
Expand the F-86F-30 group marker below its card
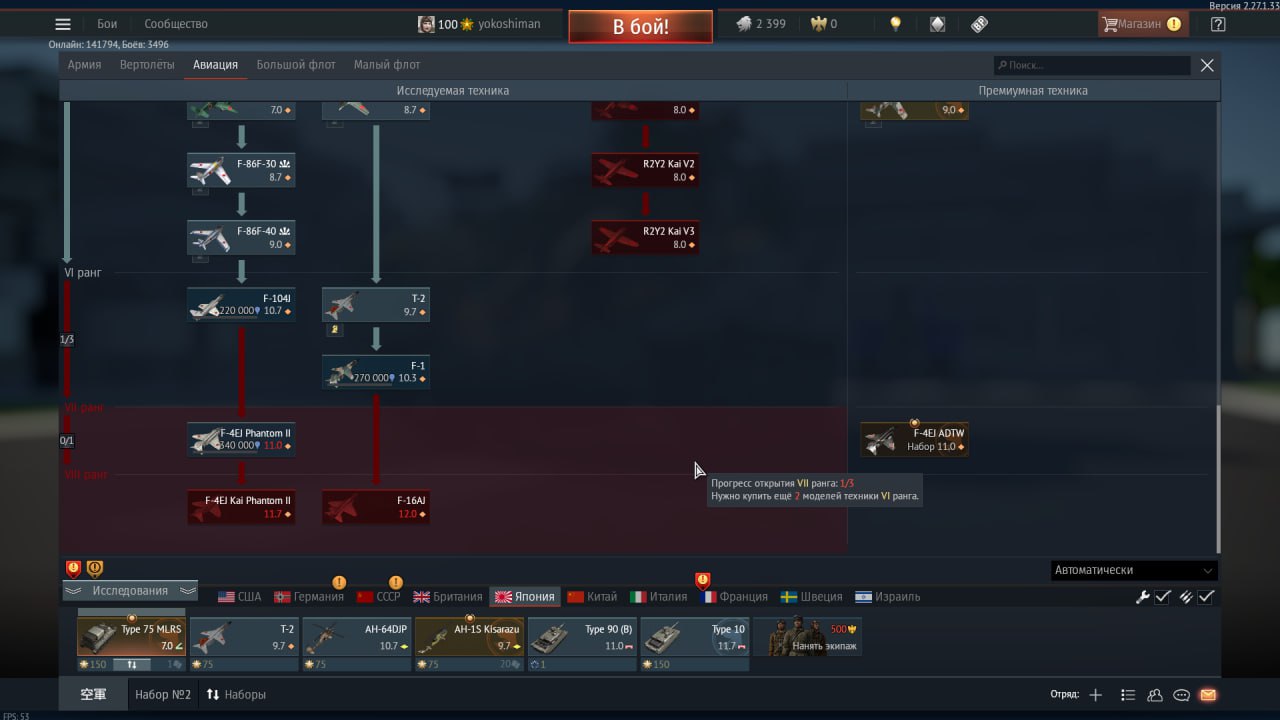tap(200, 190)
